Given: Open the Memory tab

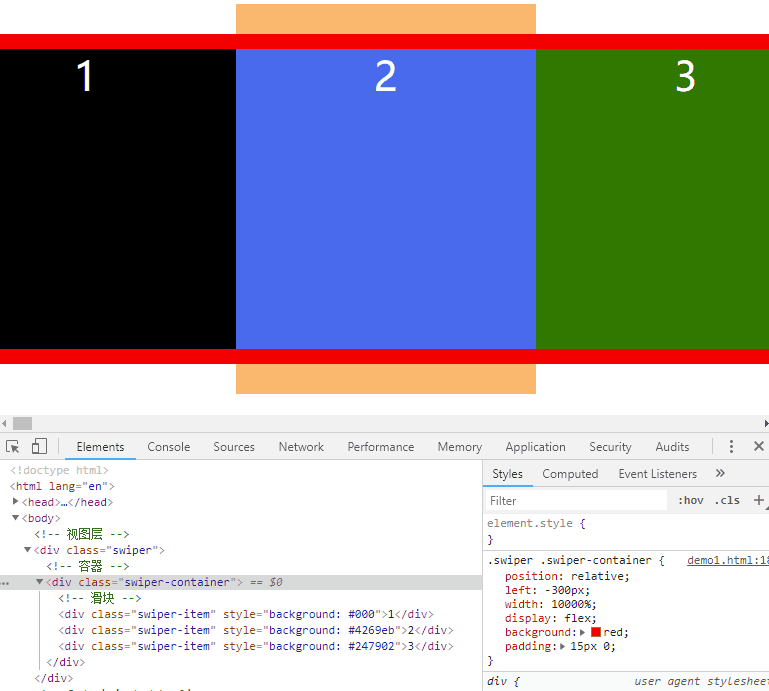Looking at the screenshot, I should (x=460, y=447).
